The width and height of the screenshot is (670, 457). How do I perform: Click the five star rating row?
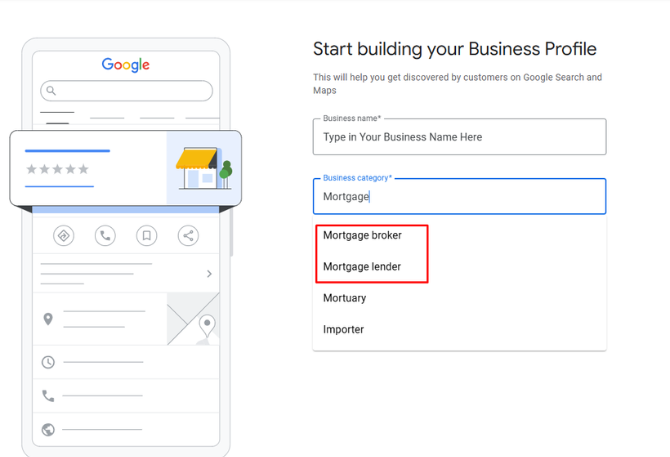(x=57, y=169)
